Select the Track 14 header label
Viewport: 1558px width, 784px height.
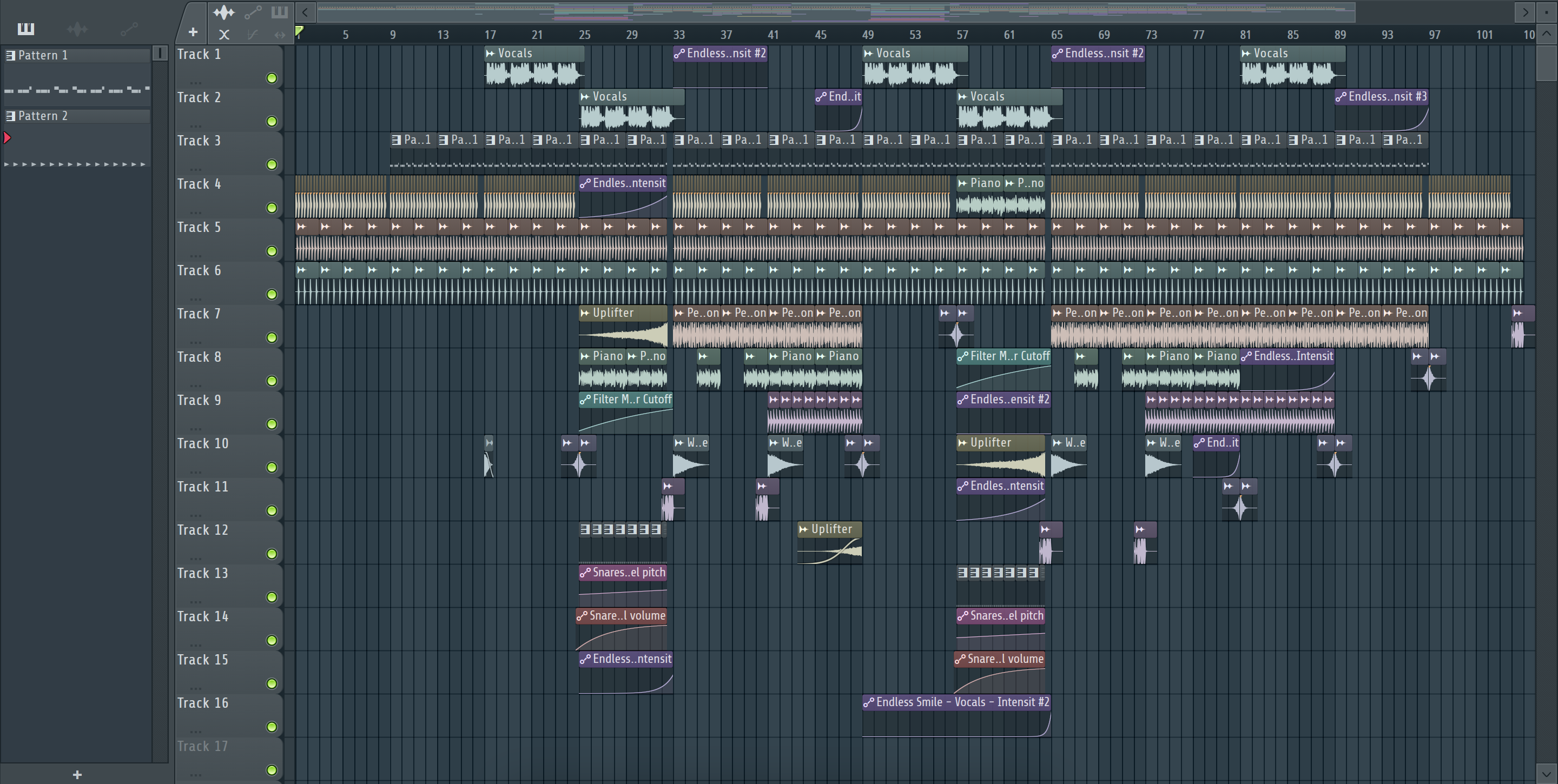(203, 616)
